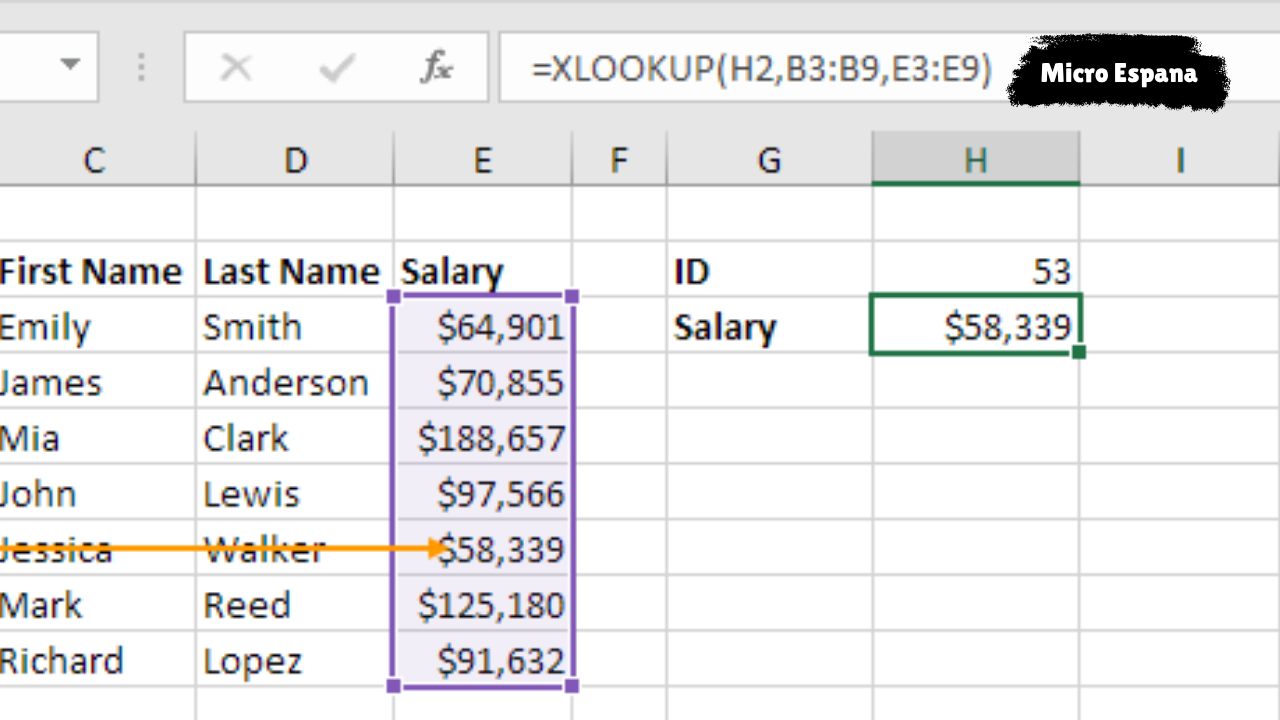Select column C header
Image resolution: width=1280 pixels, height=720 pixels.
tap(95, 160)
